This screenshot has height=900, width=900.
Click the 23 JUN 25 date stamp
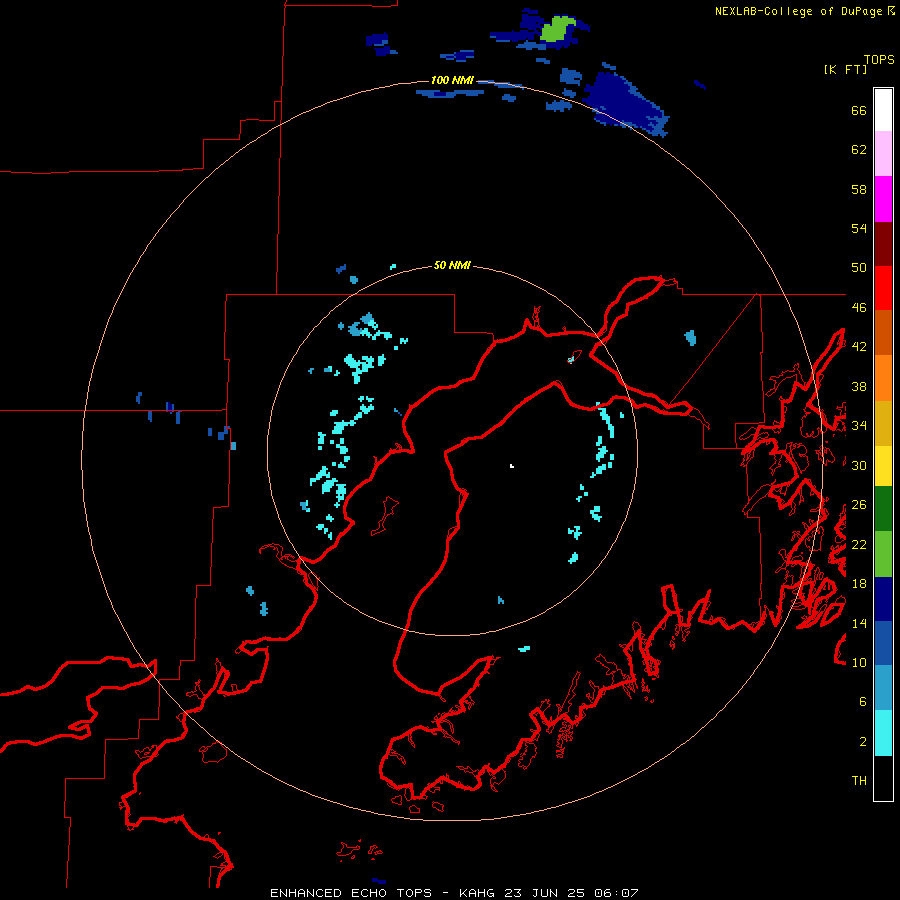click(x=544, y=893)
